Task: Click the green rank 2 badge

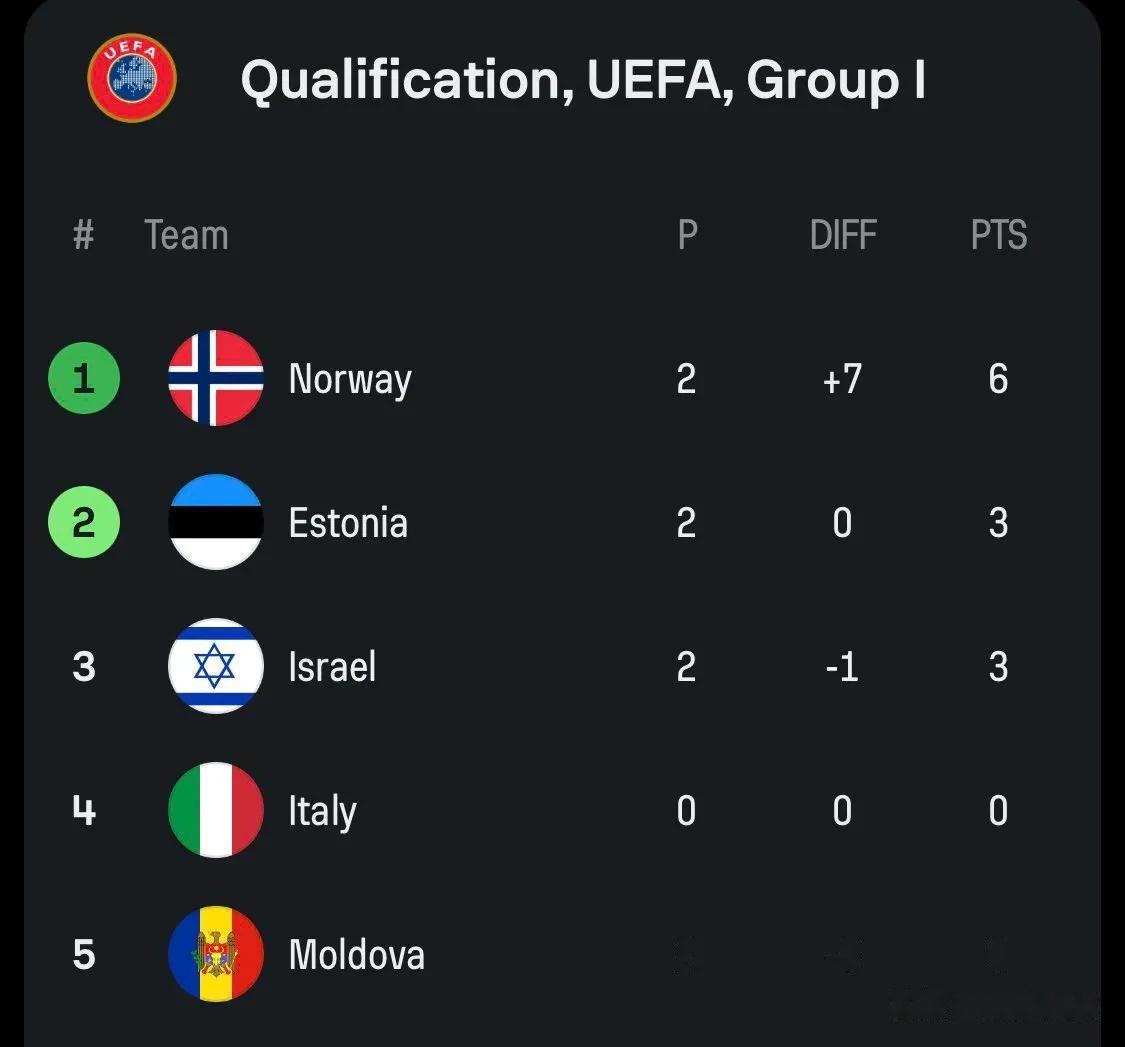Action: pyautogui.click(x=84, y=522)
